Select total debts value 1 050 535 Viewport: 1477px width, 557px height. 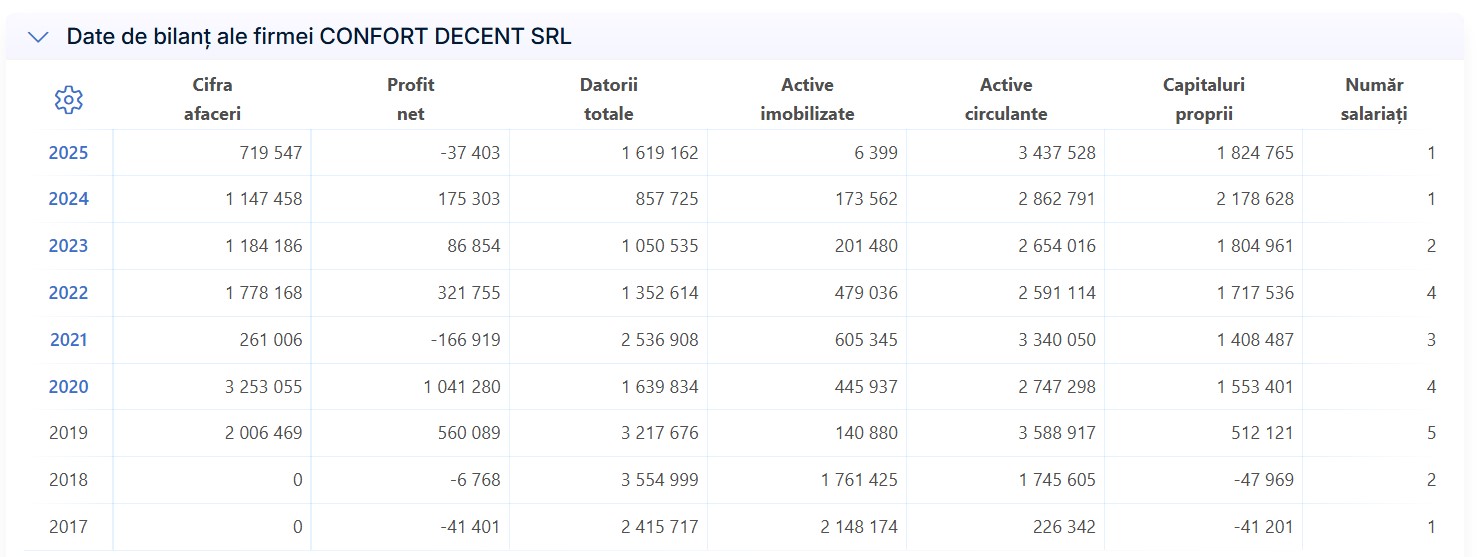point(659,246)
